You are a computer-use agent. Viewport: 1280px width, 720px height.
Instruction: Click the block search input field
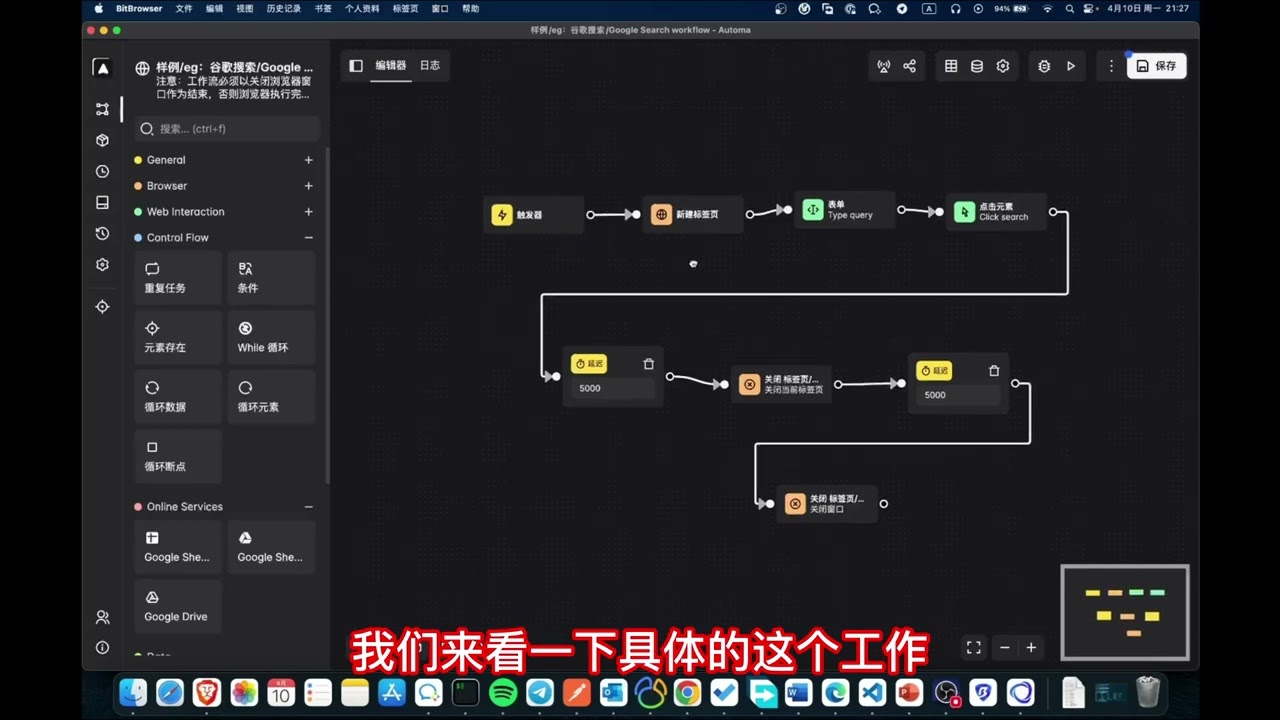click(x=227, y=128)
